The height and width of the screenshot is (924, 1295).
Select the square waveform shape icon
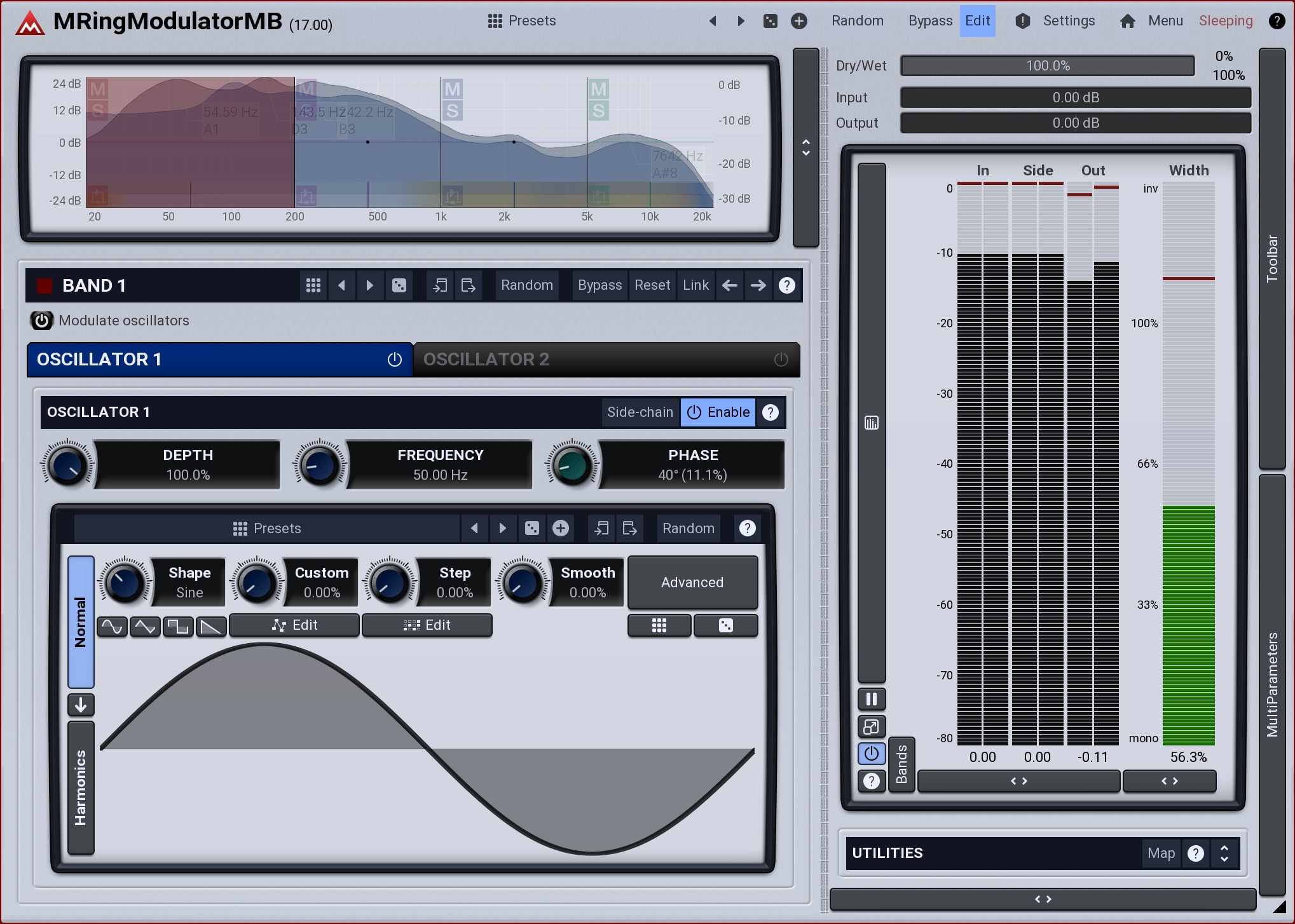tap(178, 627)
